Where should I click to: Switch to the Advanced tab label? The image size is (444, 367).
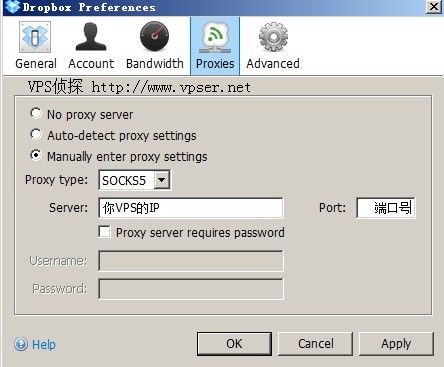click(x=273, y=63)
